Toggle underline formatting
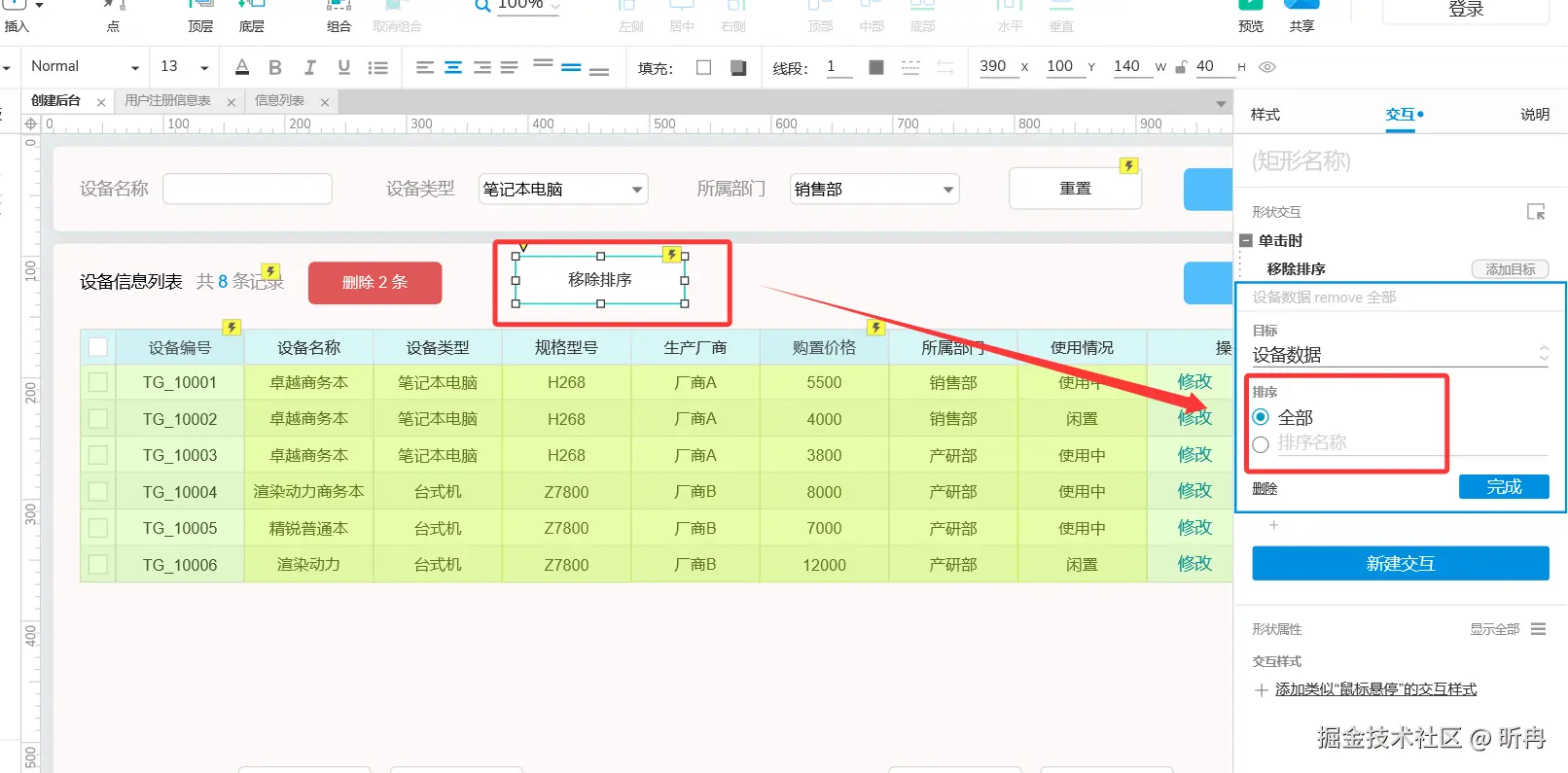This screenshot has width=1568, height=773. coord(343,67)
